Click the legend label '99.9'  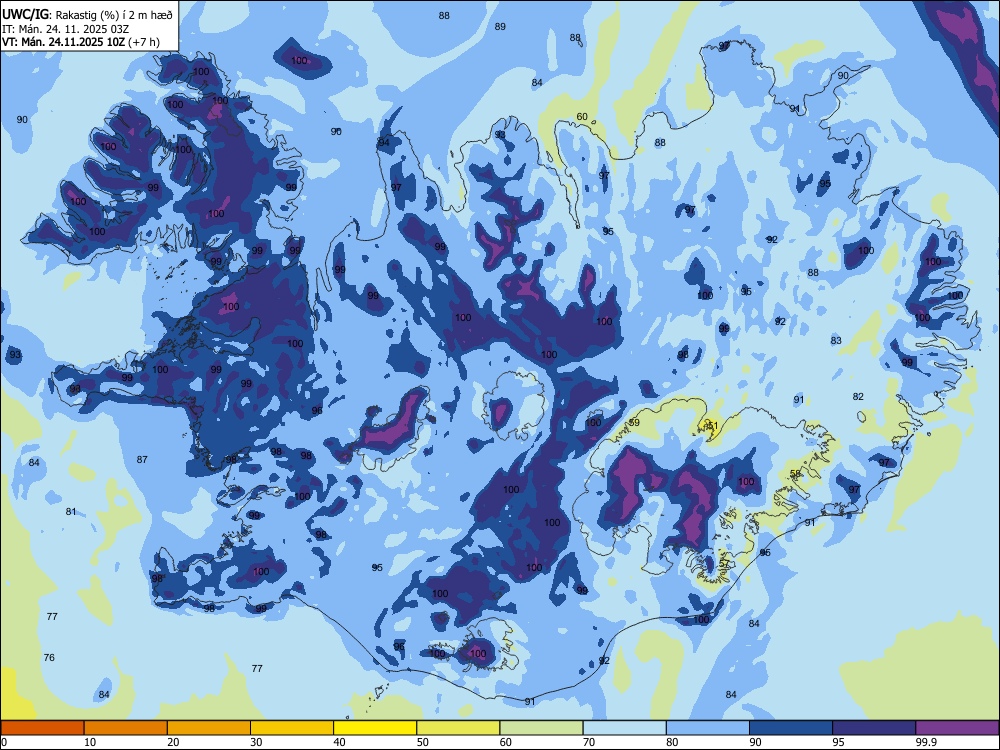926,742
